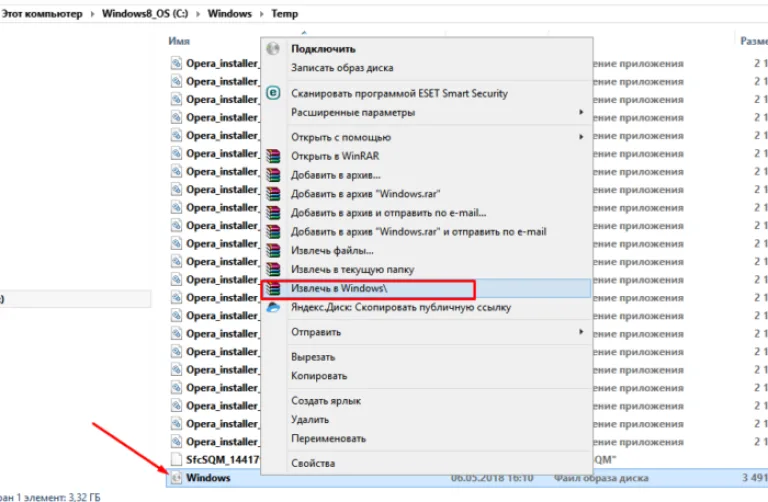Click the disc icon beside Подключить
768x502 pixels.
pos(273,48)
